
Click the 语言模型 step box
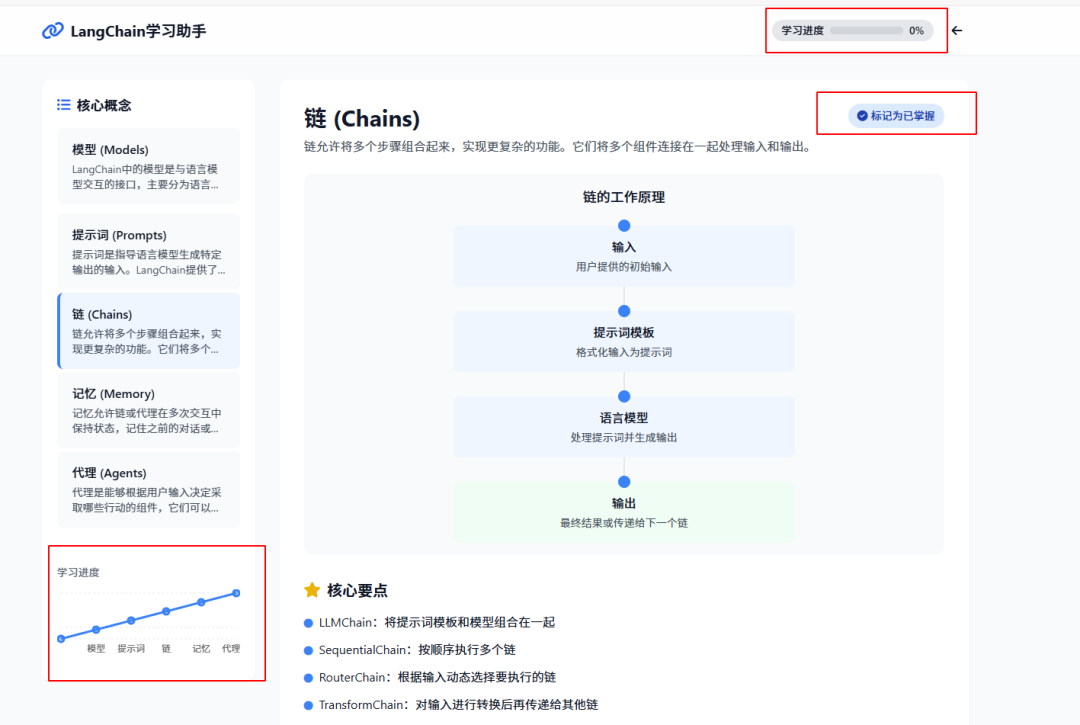[624, 427]
